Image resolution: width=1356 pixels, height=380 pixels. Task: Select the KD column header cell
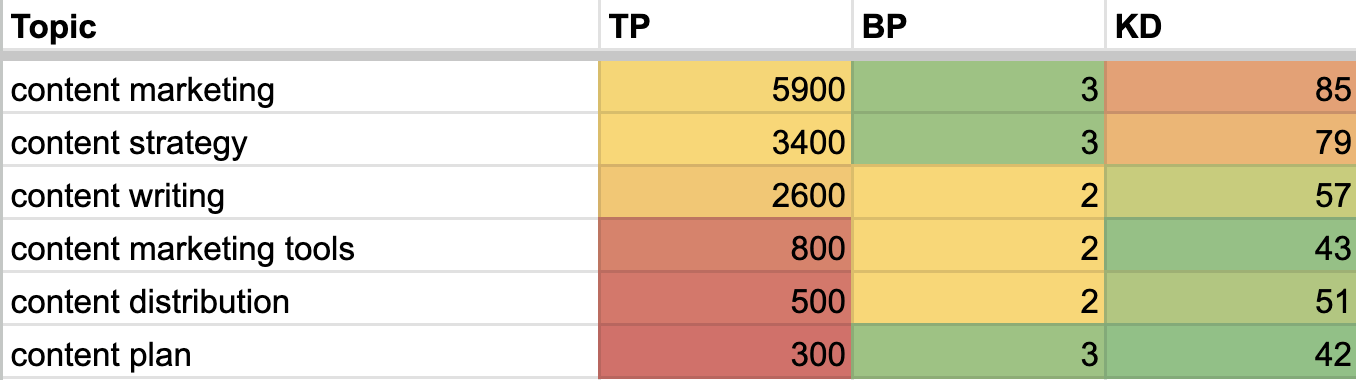pyautogui.click(x=1231, y=26)
